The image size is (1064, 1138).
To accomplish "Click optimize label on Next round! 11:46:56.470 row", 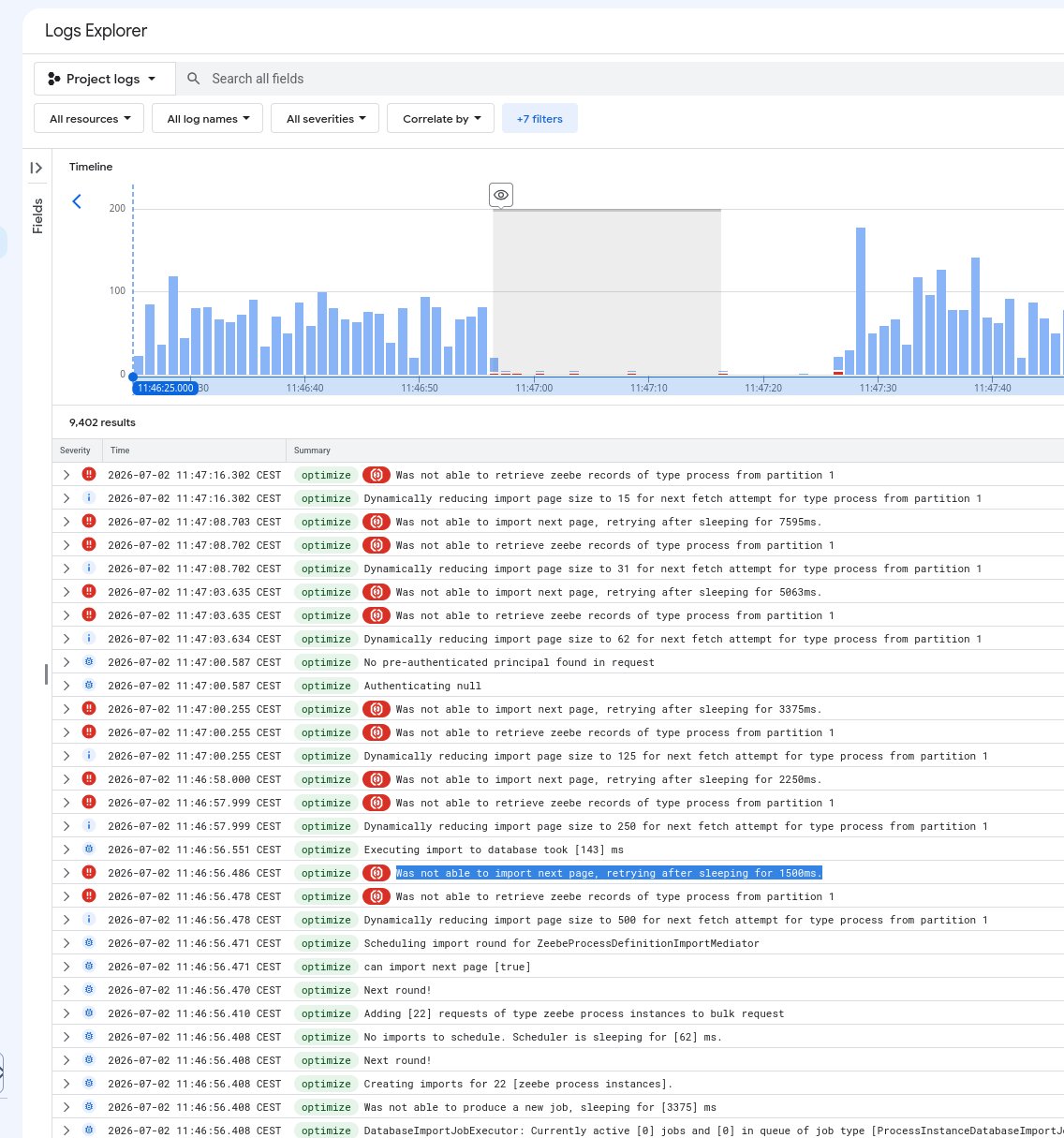I will pos(326,990).
